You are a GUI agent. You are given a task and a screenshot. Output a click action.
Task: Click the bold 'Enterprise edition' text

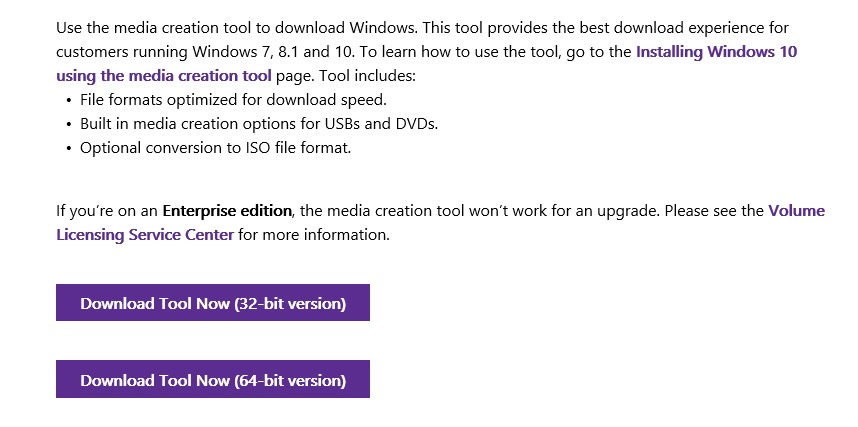pyautogui.click(x=227, y=211)
